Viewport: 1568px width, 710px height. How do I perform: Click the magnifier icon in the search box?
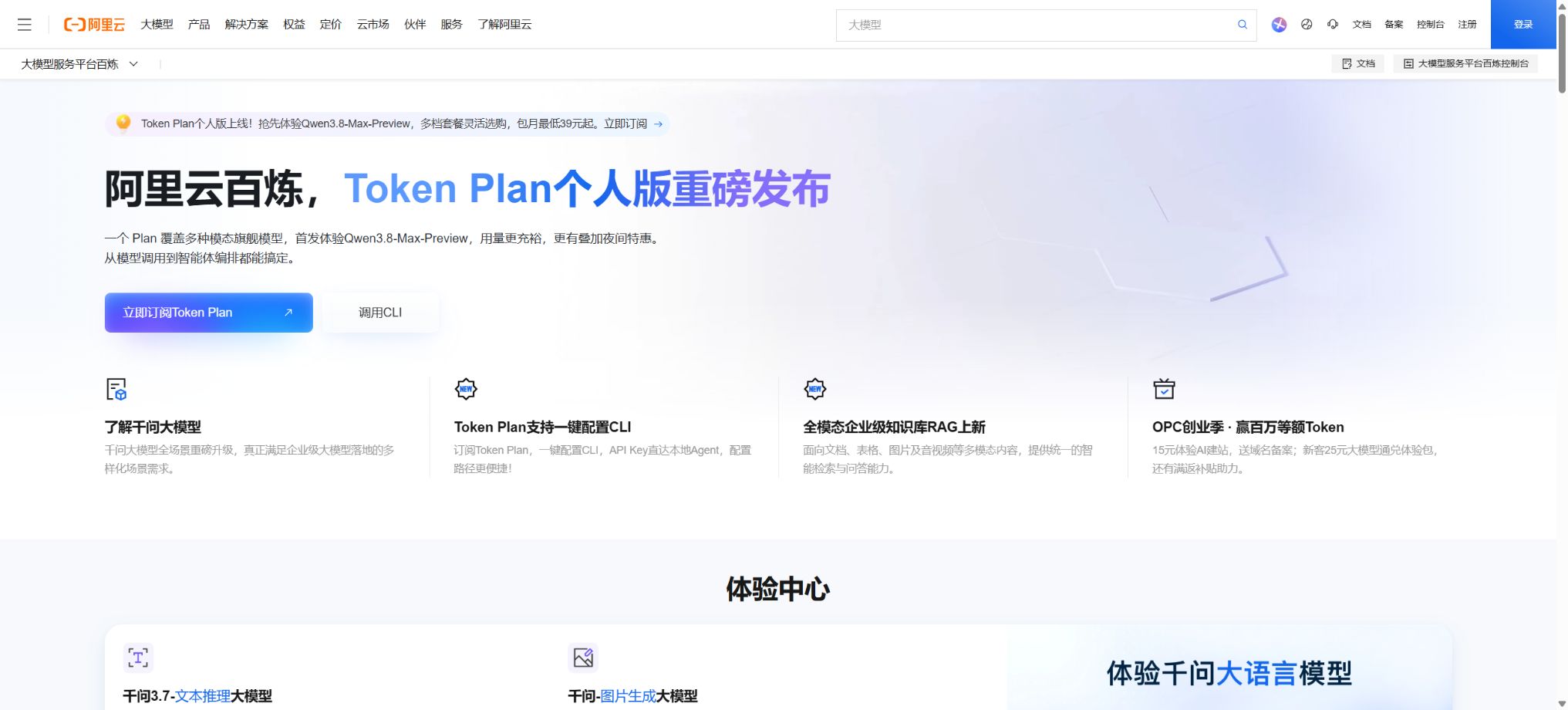pos(1243,25)
